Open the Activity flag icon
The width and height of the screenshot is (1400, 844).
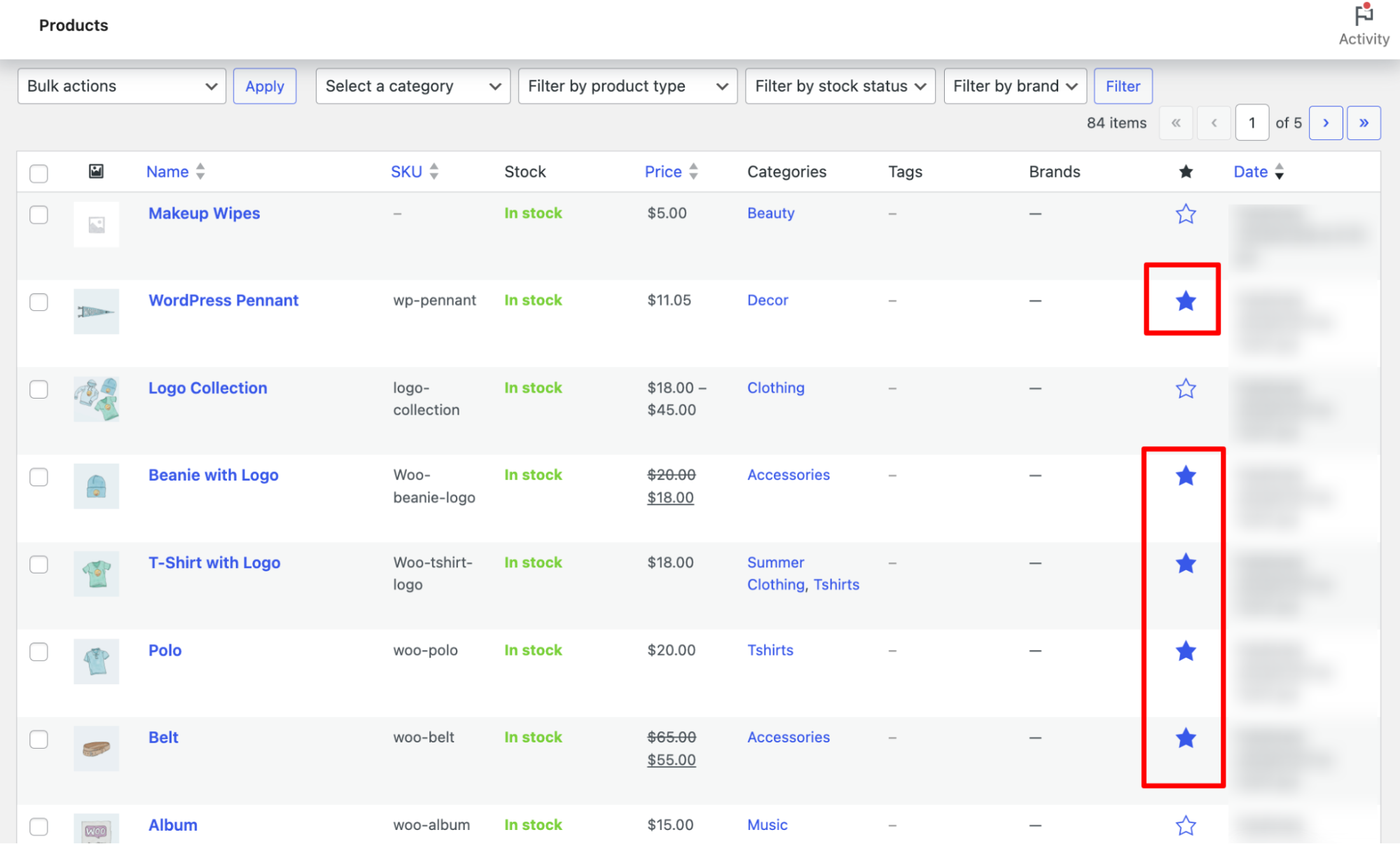coord(1363,15)
